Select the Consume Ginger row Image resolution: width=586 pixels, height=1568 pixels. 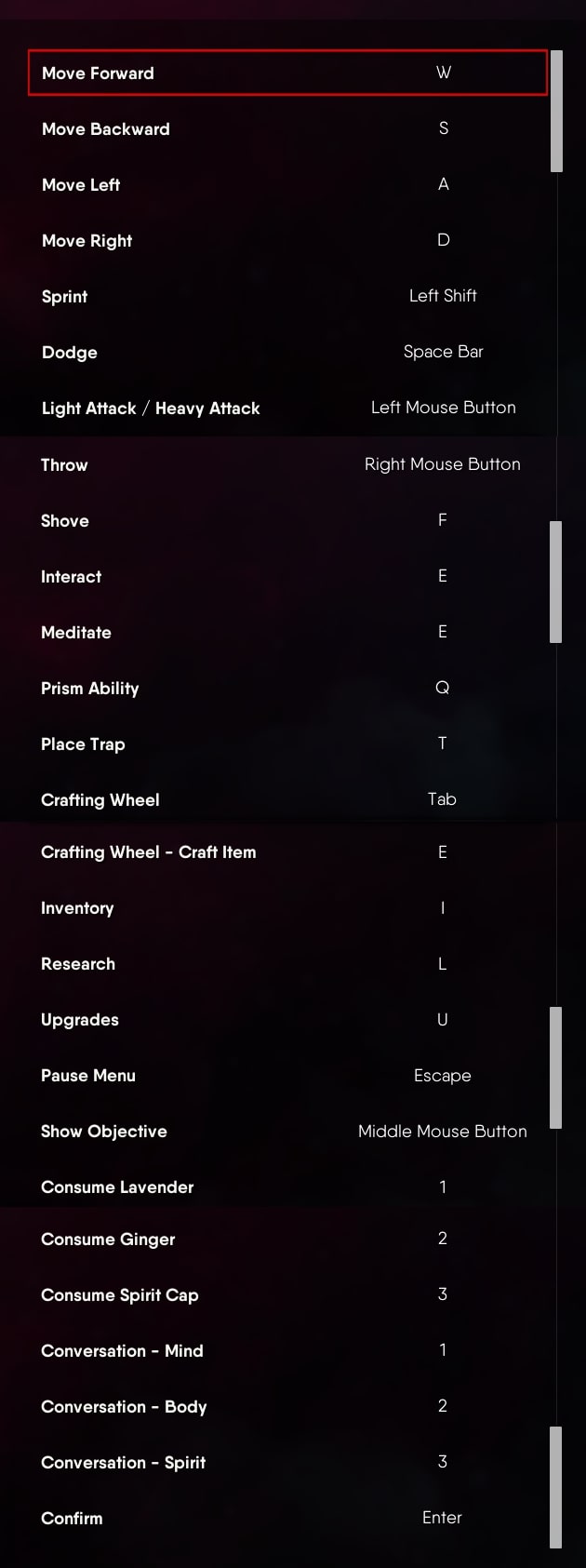pyautogui.click(x=287, y=1239)
